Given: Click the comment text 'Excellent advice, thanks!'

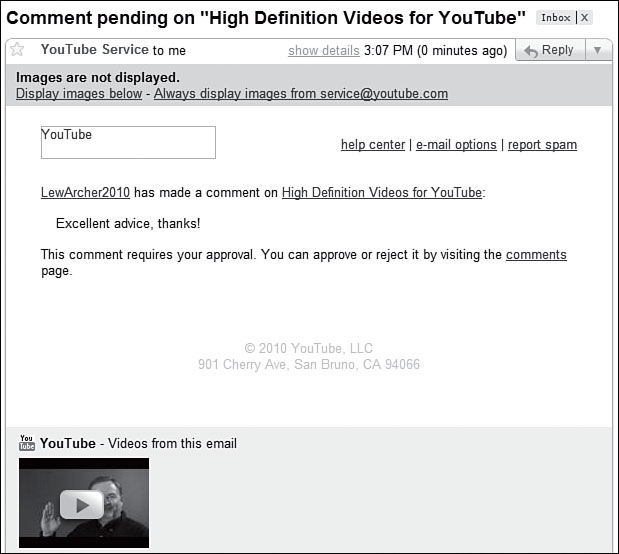Looking at the screenshot, I should [x=128, y=223].
